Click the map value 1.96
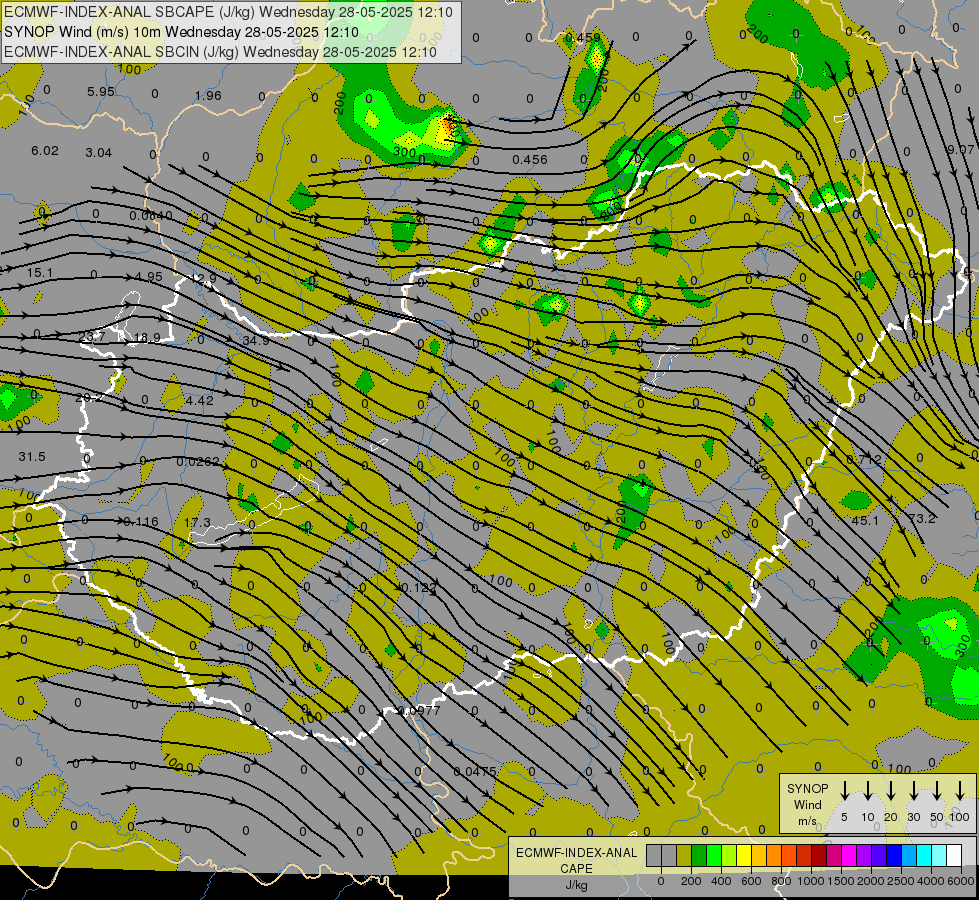The width and height of the screenshot is (979, 900). [x=208, y=96]
